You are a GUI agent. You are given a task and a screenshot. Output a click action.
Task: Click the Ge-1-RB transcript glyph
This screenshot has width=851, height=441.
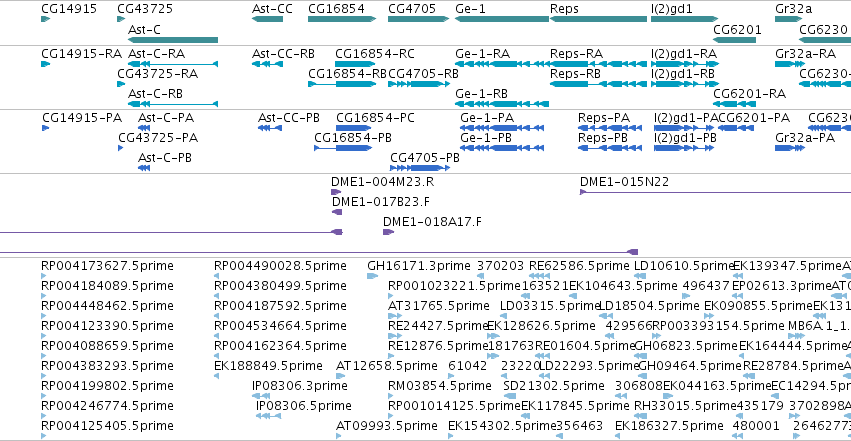(x=502, y=104)
